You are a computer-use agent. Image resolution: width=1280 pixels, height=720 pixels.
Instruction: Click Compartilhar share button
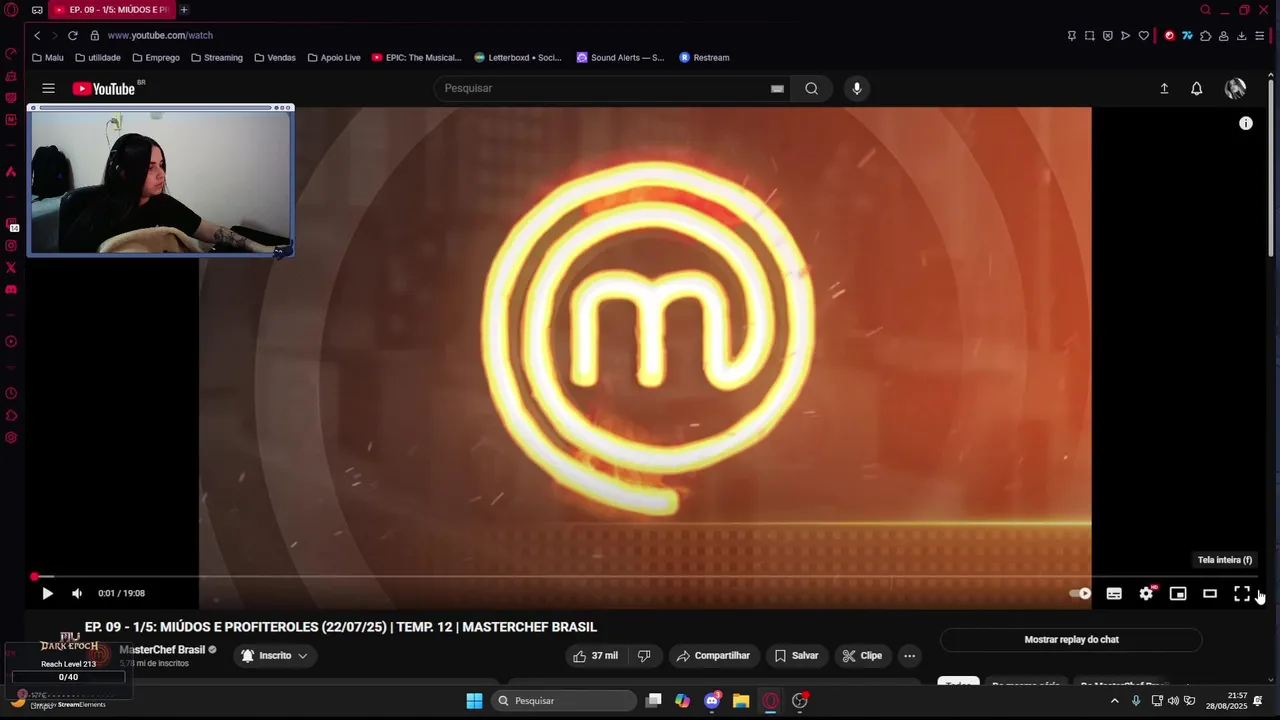(713, 656)
